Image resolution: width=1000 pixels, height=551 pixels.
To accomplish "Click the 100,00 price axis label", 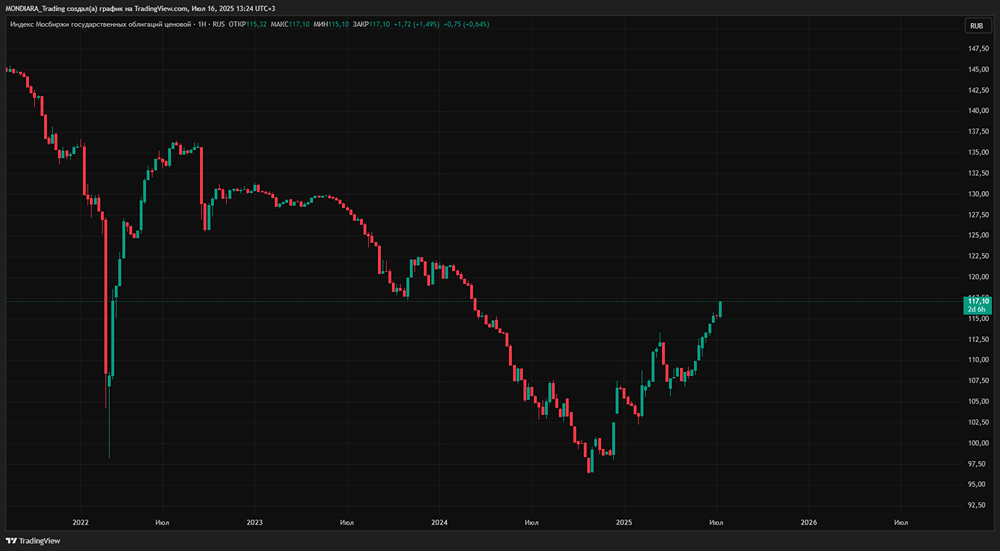I will [978, 443].
